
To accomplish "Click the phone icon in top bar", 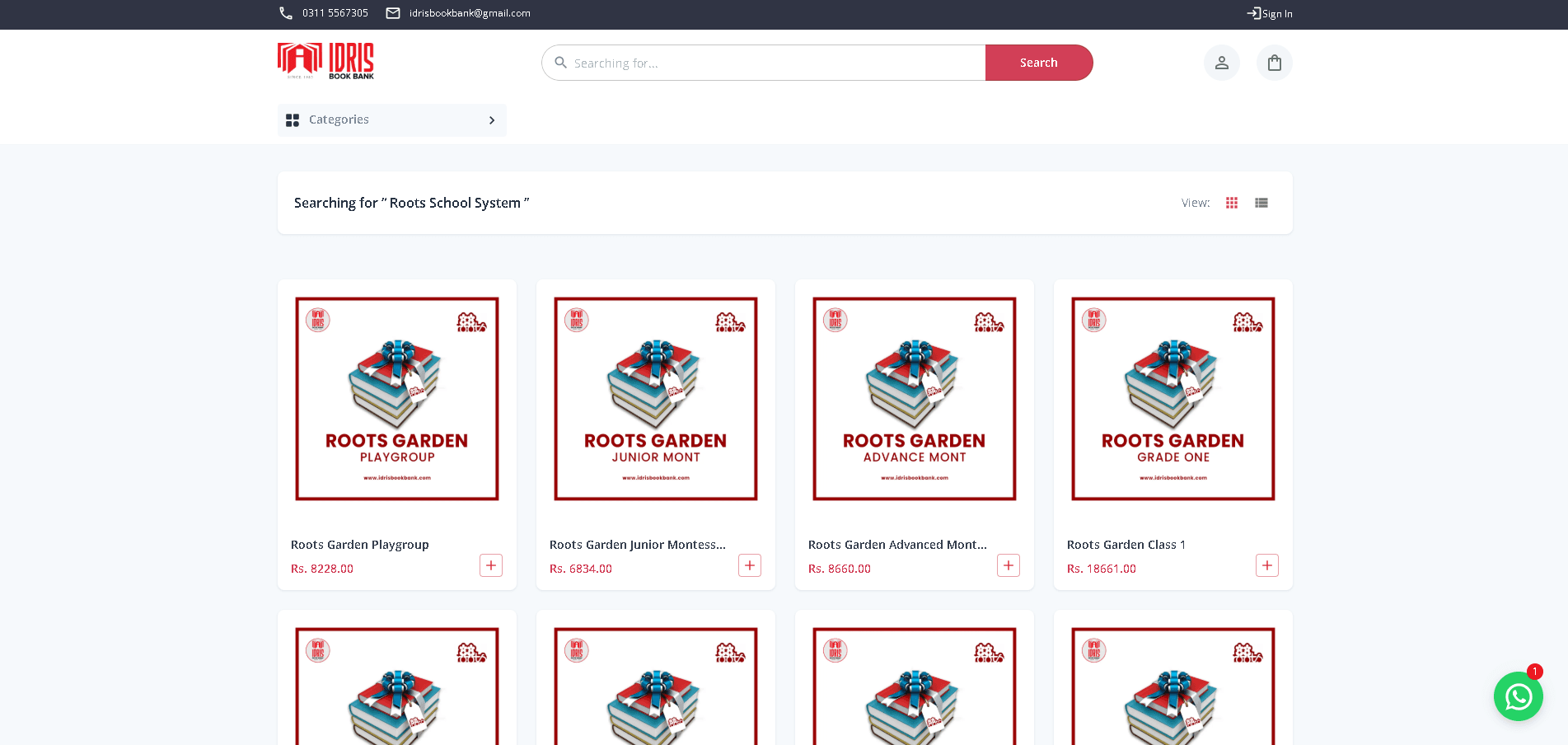I will [x=286, y=13].
